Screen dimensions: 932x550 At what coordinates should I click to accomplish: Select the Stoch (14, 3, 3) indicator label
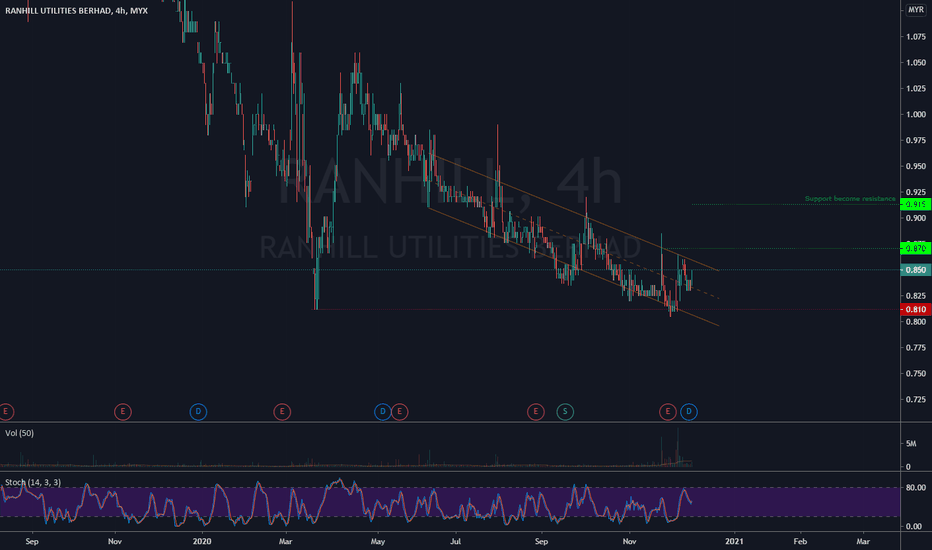(x=33, y=482)
